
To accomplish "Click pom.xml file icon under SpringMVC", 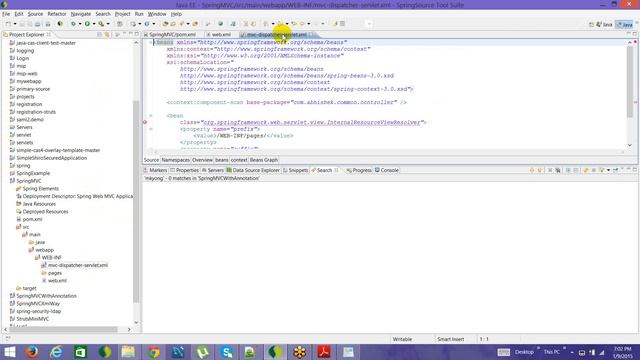I will point(18,219).
